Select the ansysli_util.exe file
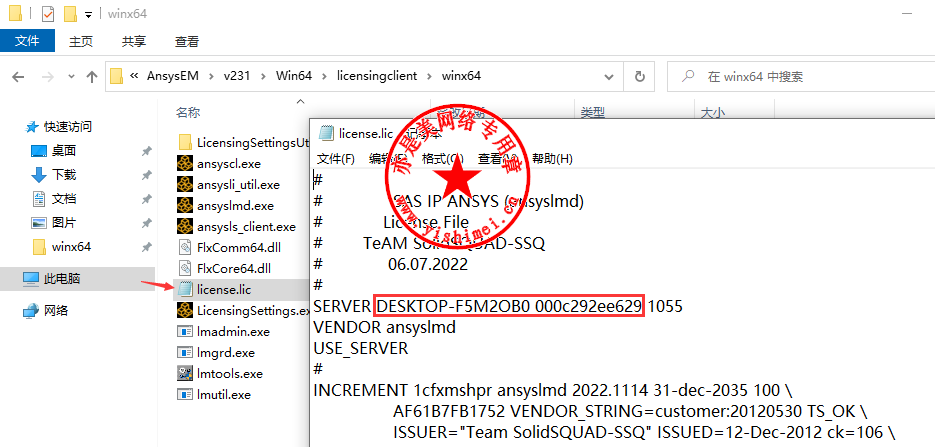The height and width of the screenshot is (447, 935). 228,185
